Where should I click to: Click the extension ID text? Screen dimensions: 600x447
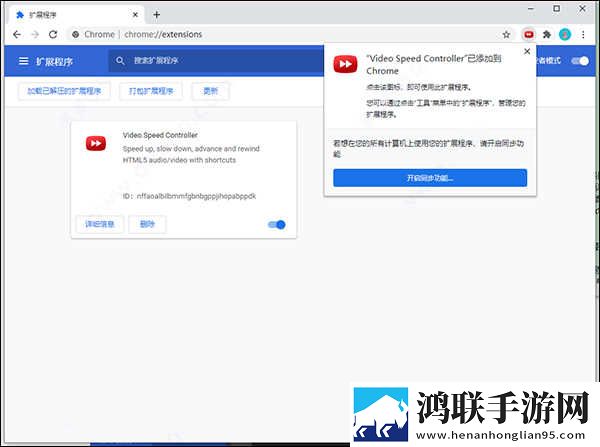[189, 196]
